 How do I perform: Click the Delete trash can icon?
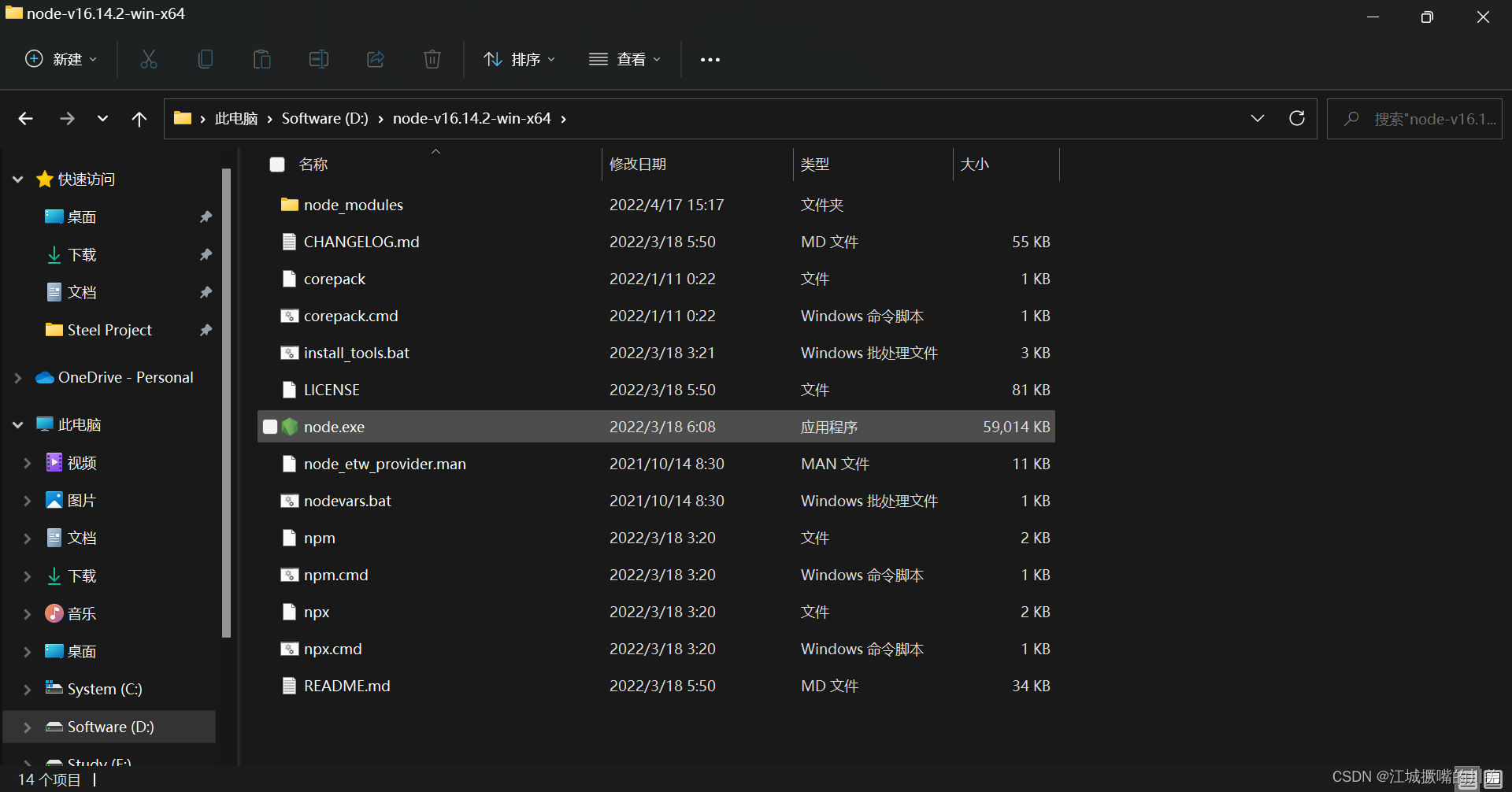(x=432, y=59)
